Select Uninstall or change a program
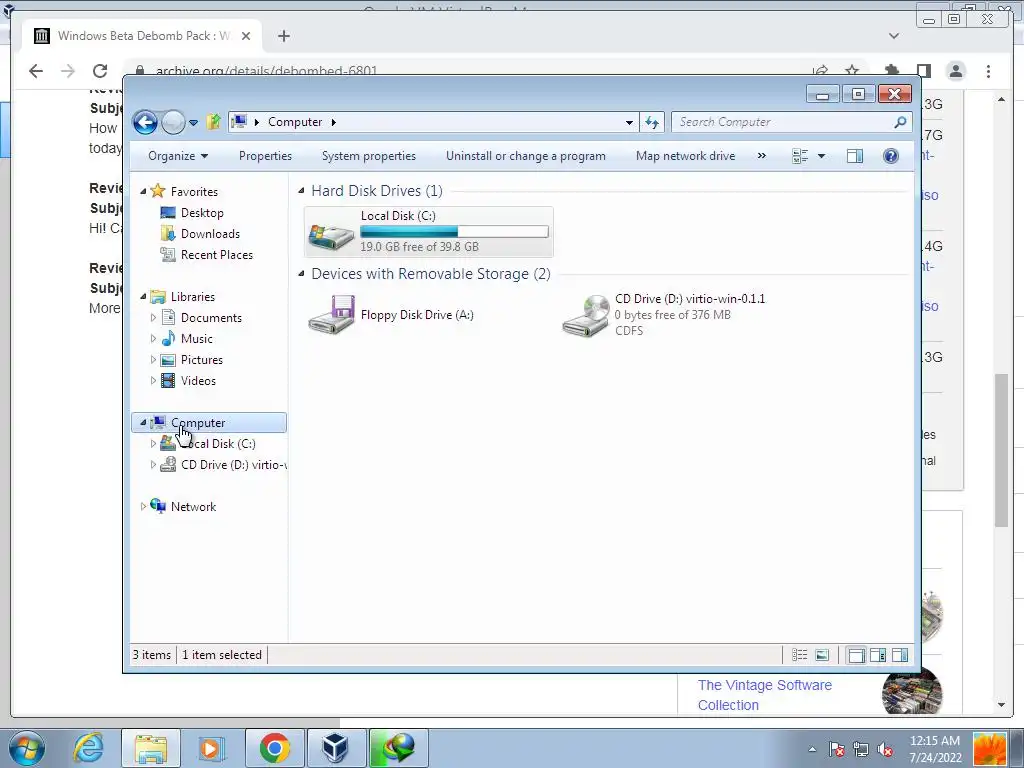The image size is (1024, 768). pyautogui.click(x=526, y=156)
